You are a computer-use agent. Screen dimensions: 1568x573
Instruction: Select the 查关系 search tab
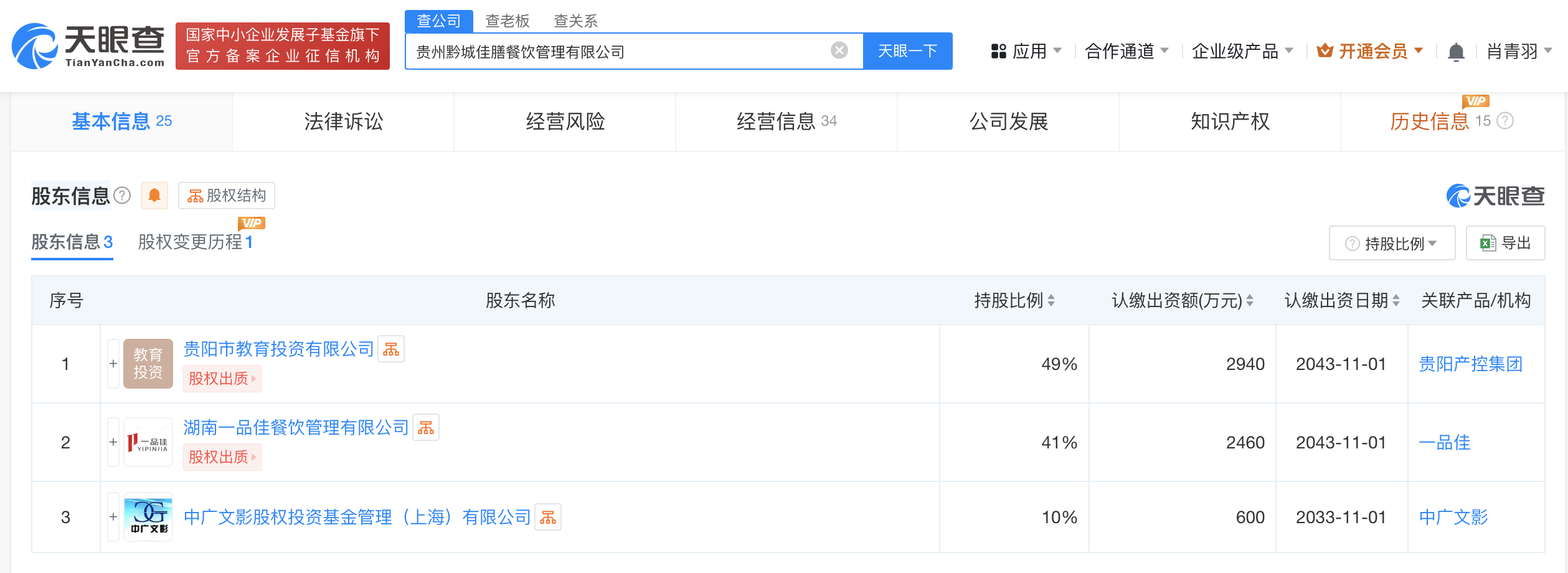(x=575, y=21)
